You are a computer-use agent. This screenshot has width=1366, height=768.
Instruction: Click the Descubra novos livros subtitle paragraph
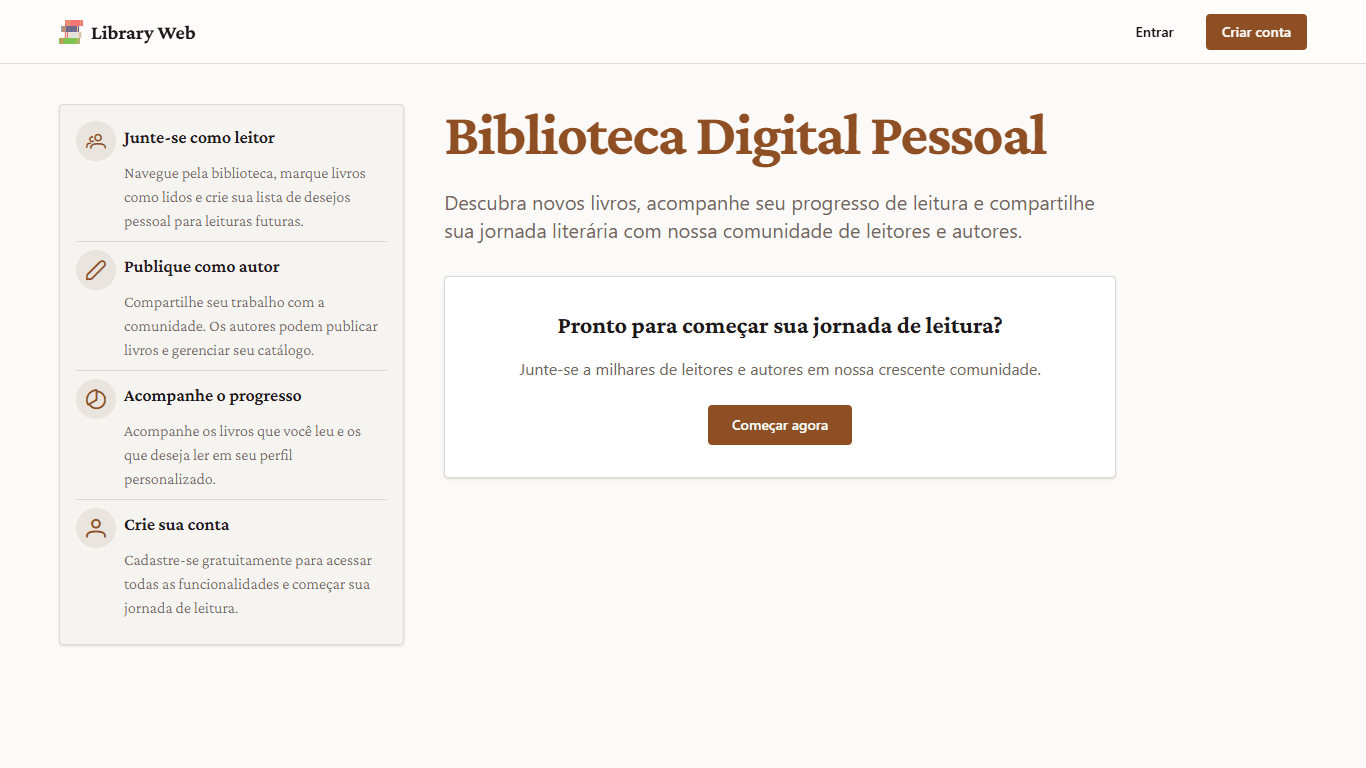coord(769,218)
